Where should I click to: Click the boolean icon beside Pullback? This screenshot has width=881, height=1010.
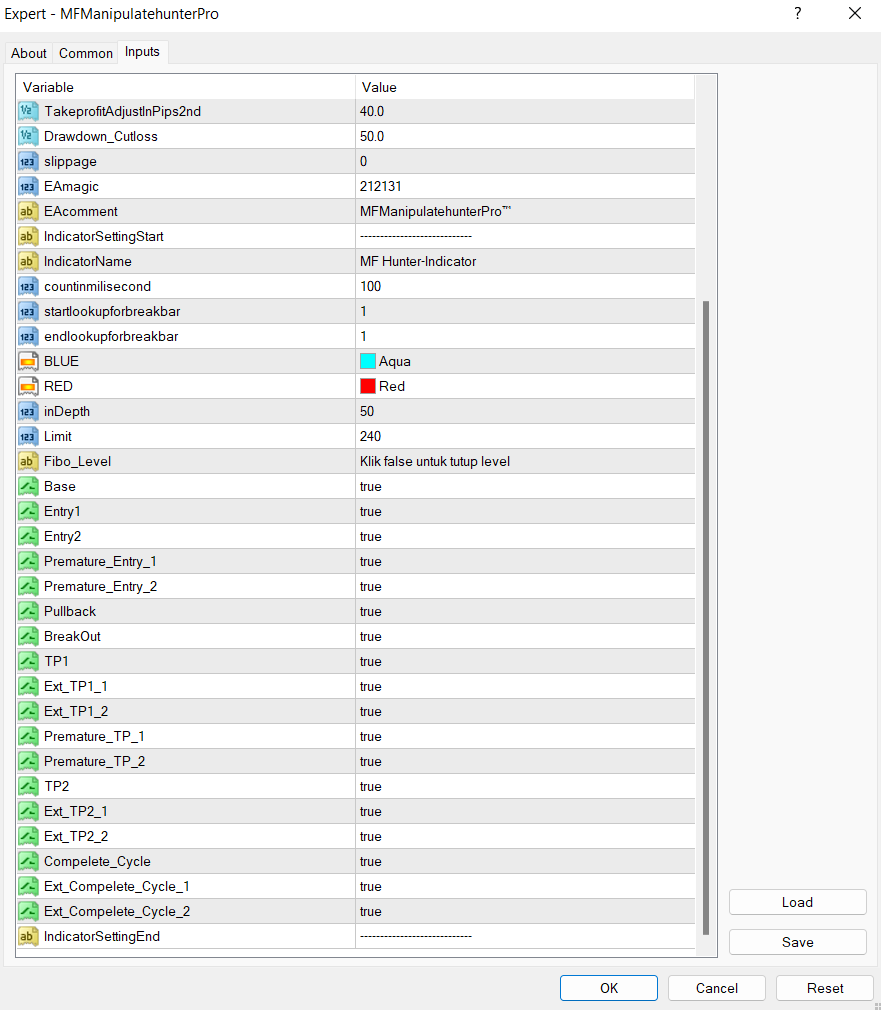(x=28, y=611)
